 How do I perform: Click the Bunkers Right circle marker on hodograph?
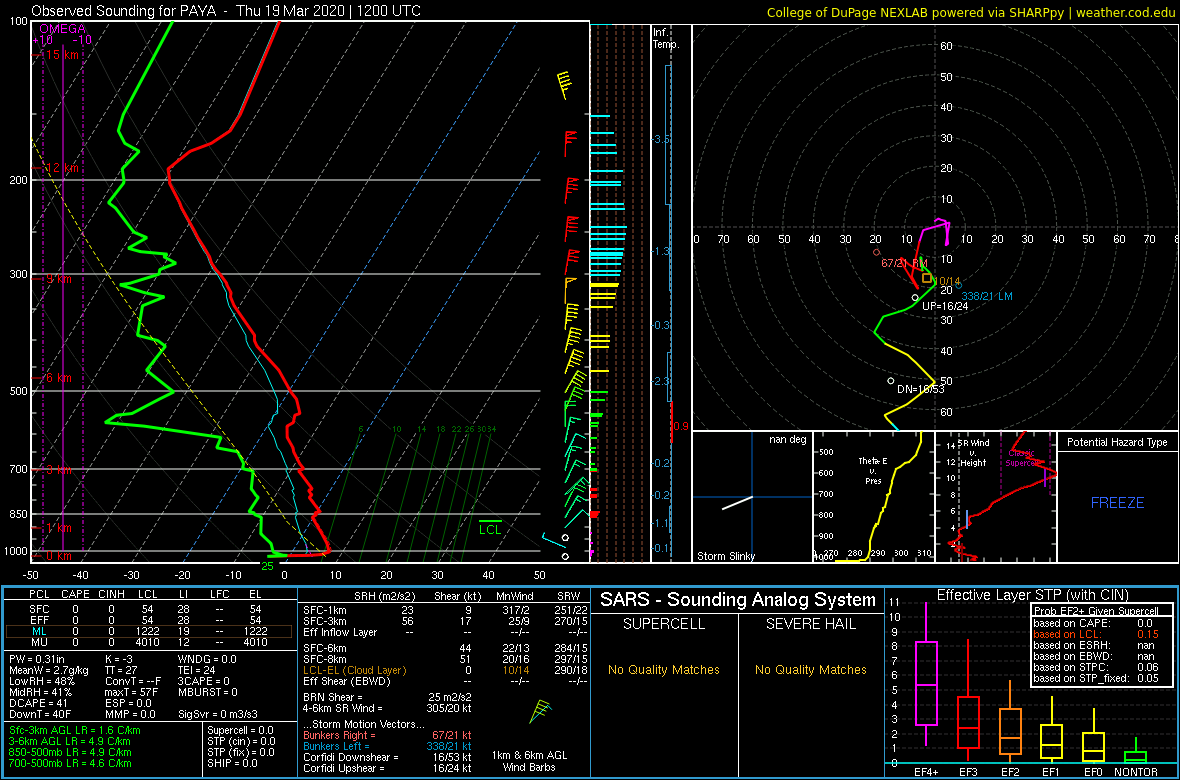point(876,252)
